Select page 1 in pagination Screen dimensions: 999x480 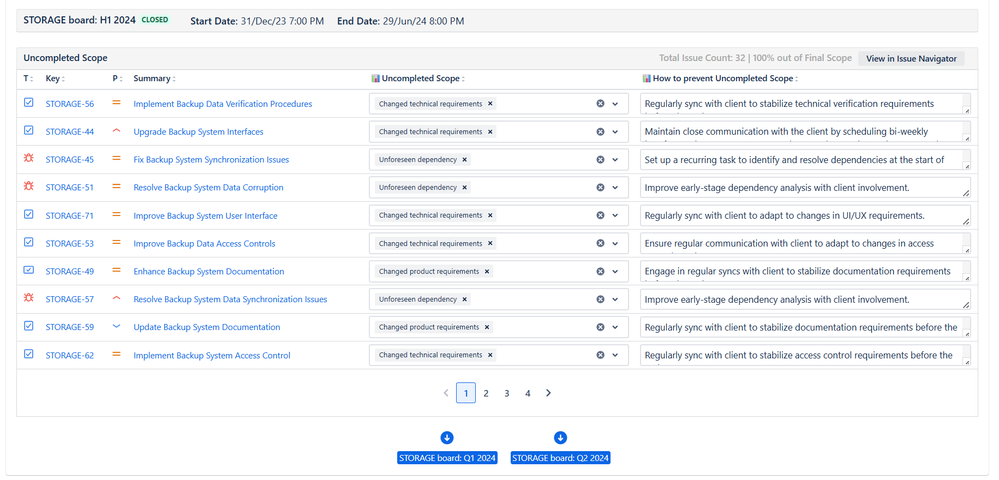[466, 393]
